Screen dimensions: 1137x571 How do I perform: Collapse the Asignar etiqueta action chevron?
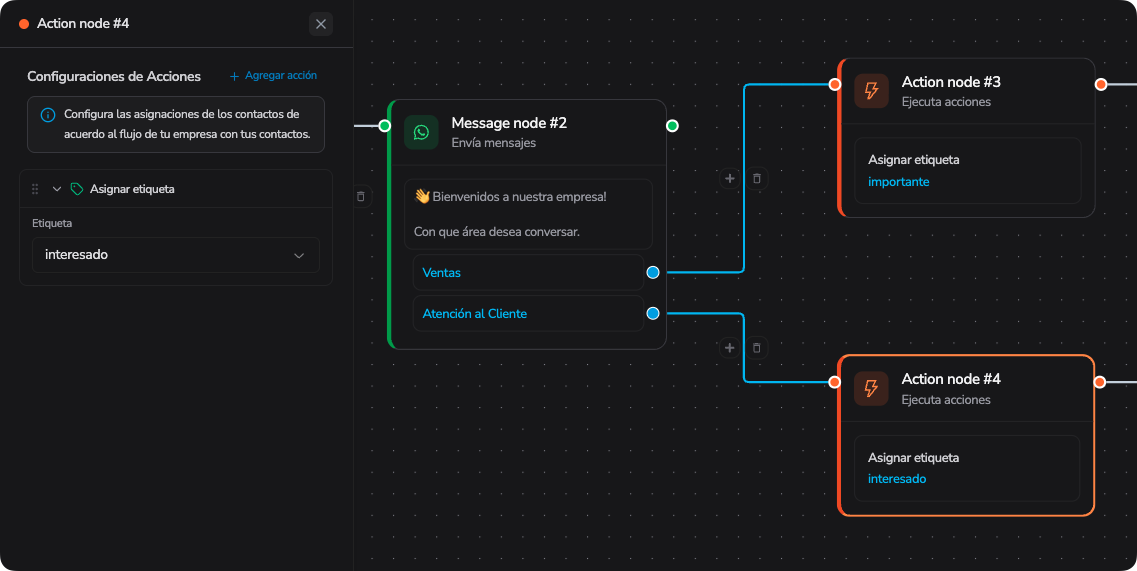coord(57,189)
